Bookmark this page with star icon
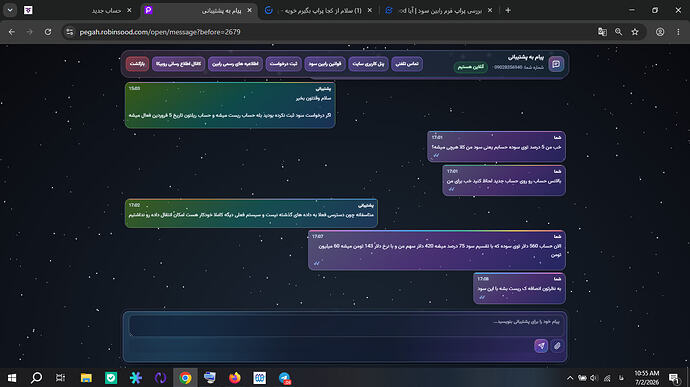 pyautogui.click(x=635, y=32)
